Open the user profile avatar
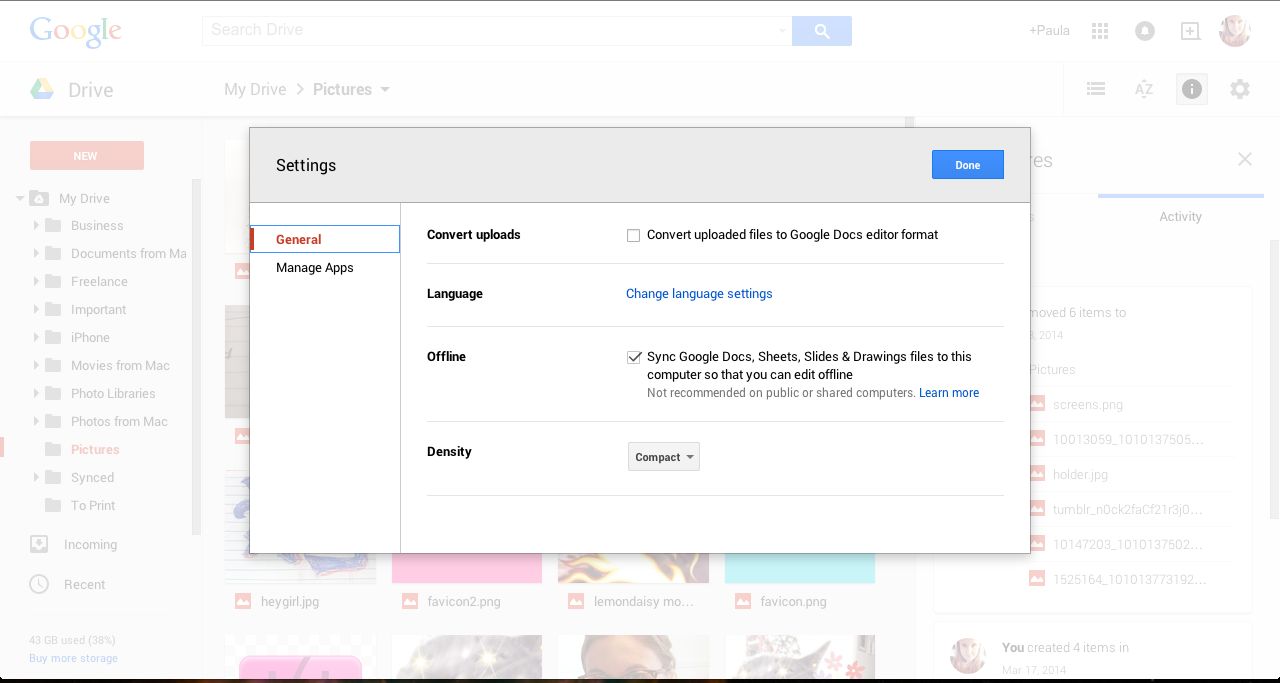 tap(1235, 31)
